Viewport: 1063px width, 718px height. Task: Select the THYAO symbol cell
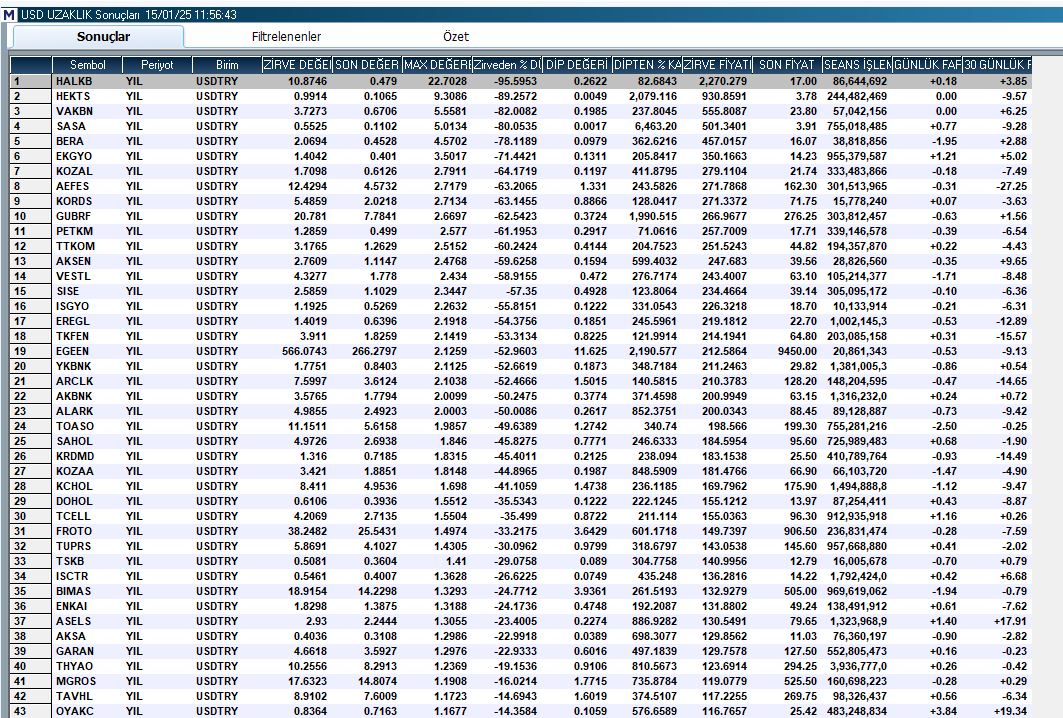(87, 666)
